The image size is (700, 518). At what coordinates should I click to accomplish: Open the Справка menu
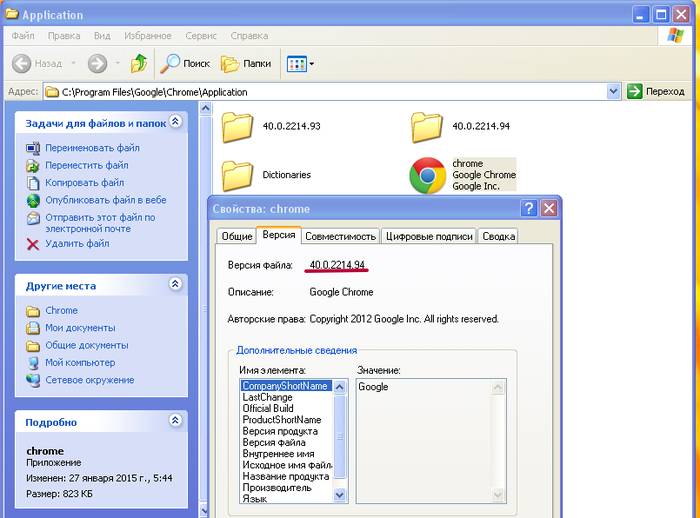click(x=250, y=36)
